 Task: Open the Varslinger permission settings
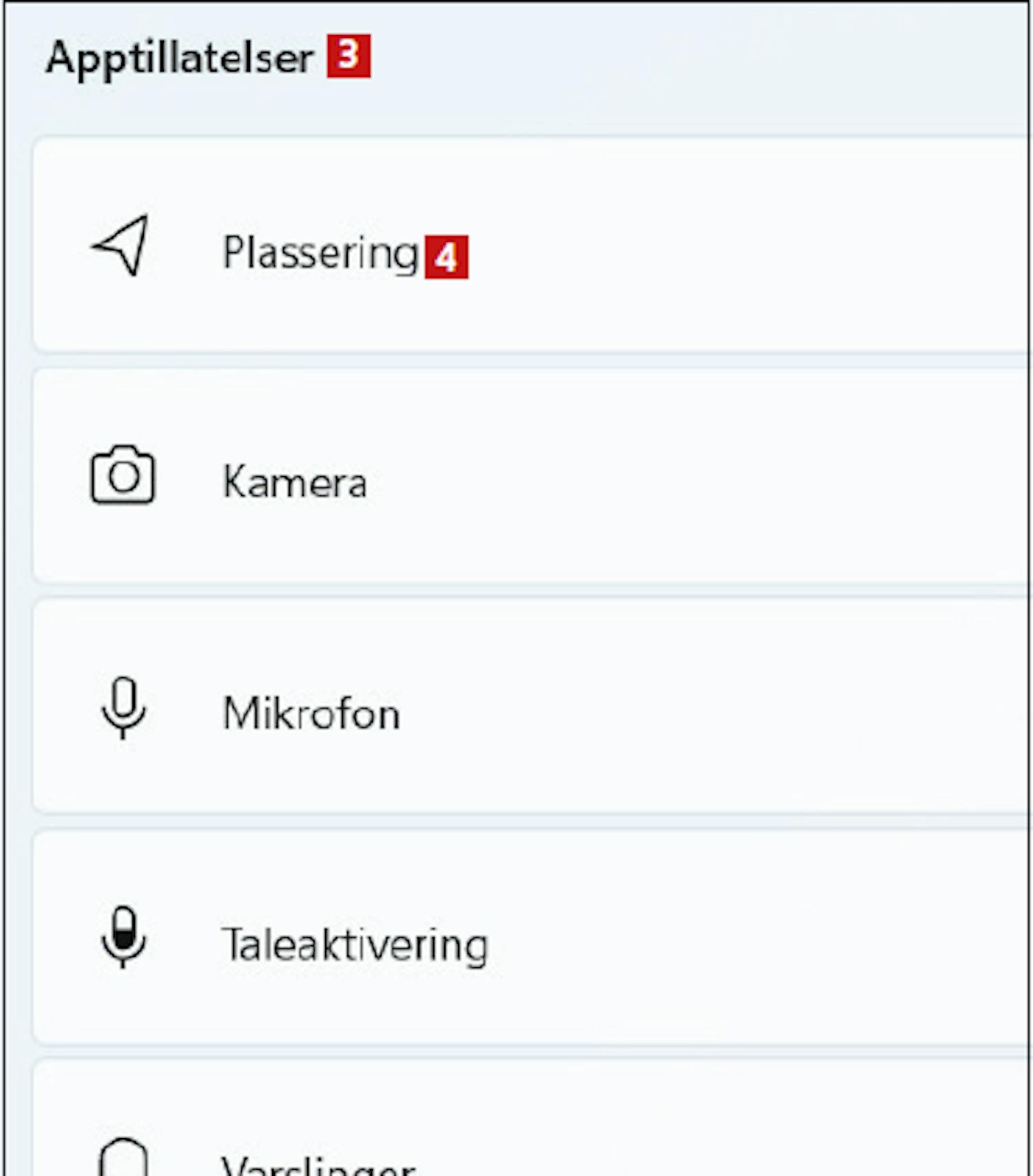[x=532, y=1119]
